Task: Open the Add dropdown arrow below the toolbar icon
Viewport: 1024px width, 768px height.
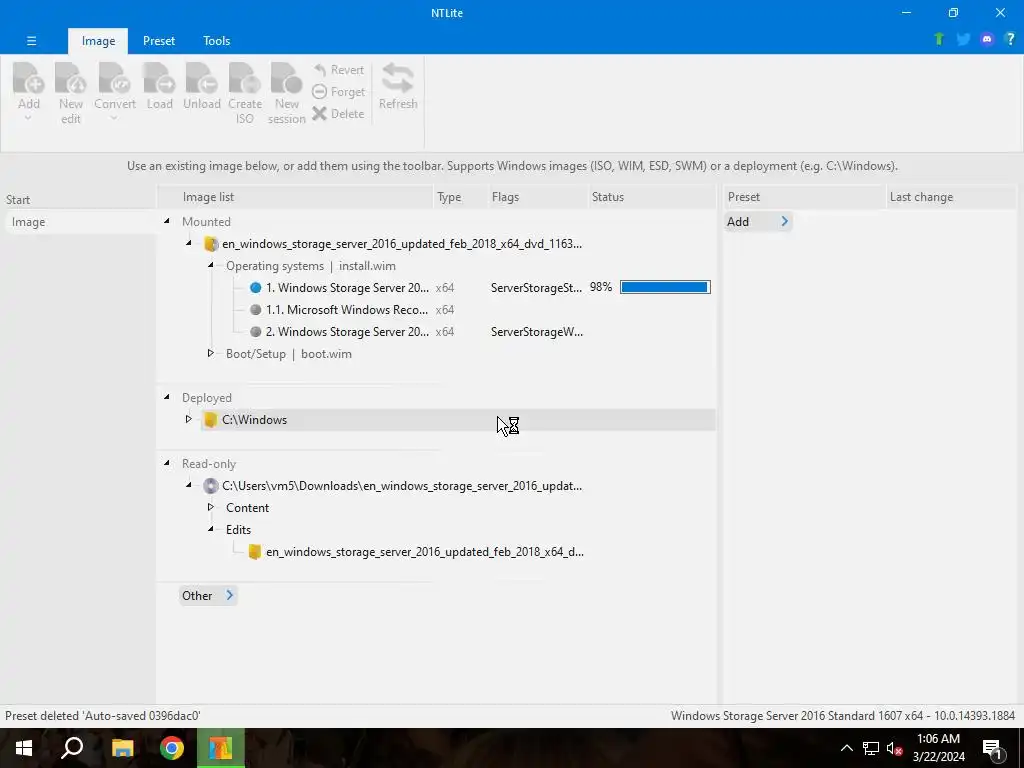Action: coord(28,118)
